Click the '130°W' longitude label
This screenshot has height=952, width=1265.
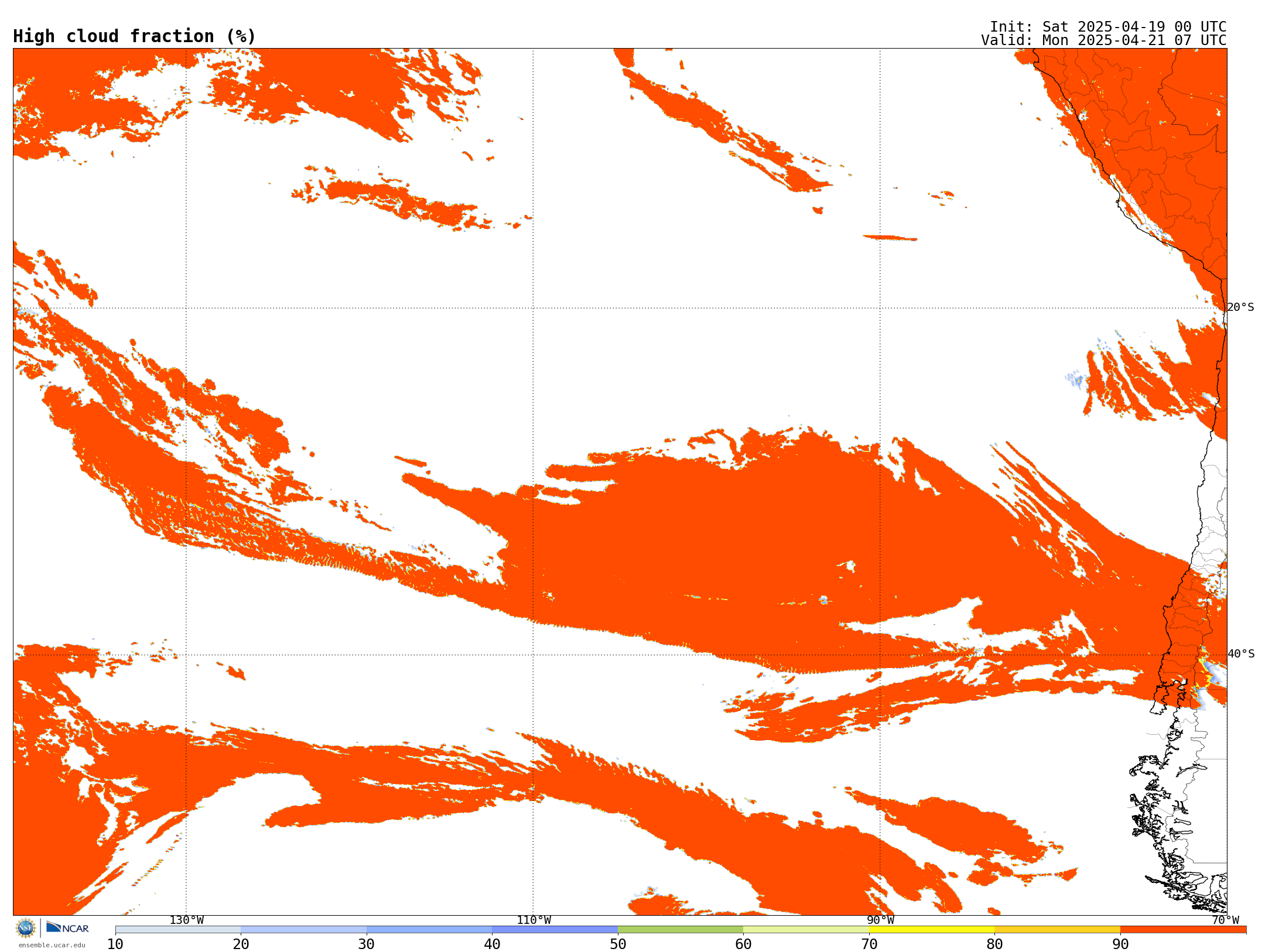pos(187,920)
